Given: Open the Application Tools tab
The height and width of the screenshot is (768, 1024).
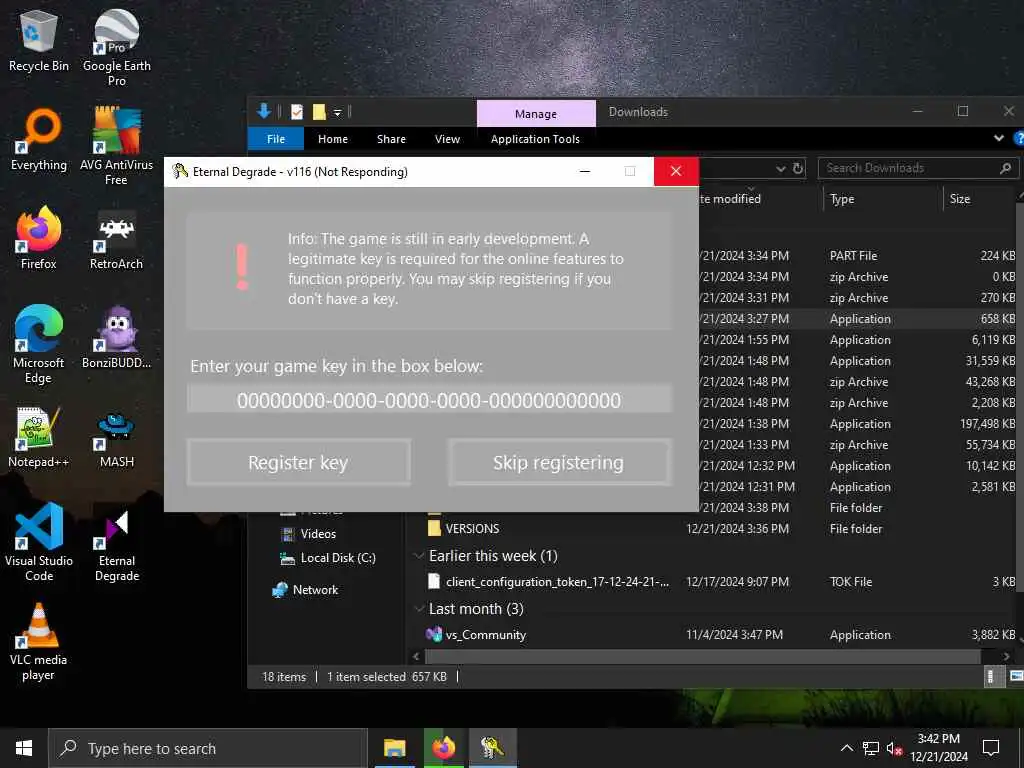Looking at the screenshot, I should click(x=535, y=138).
